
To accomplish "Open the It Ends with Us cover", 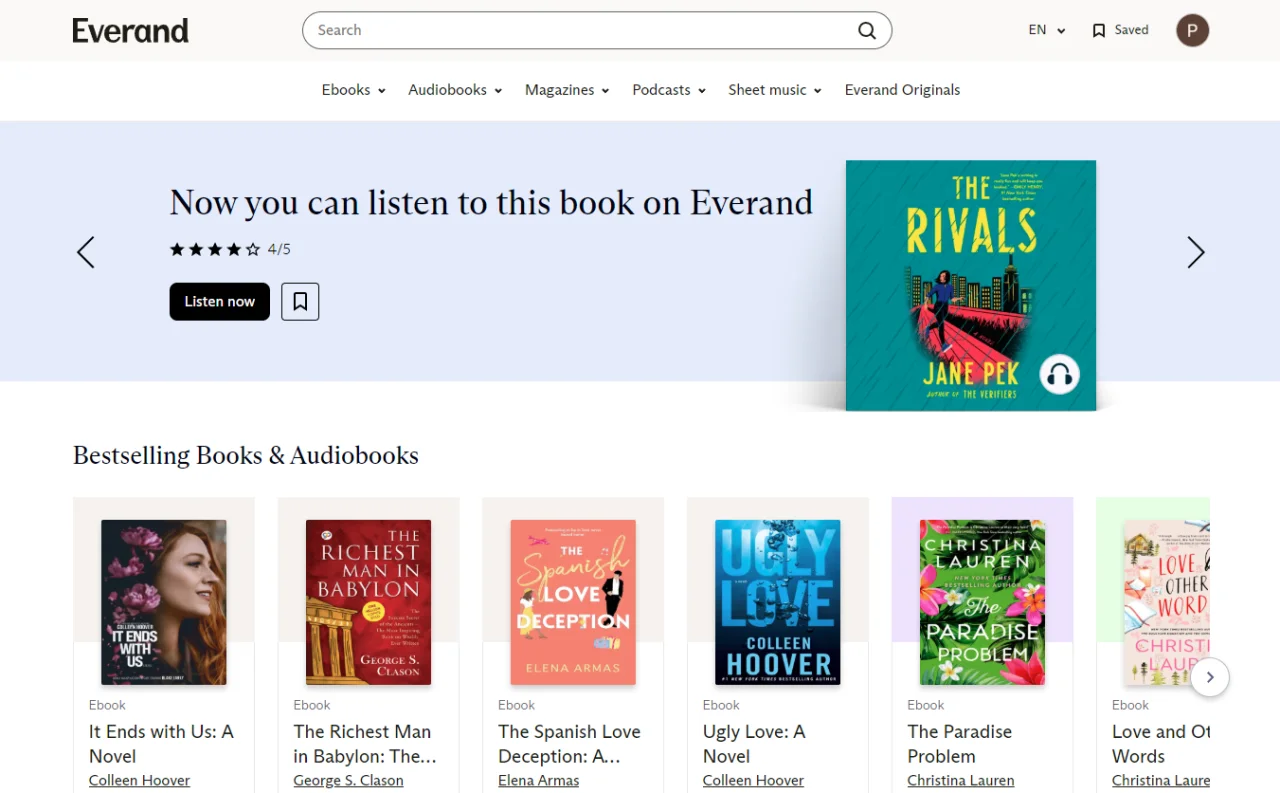I will click(164, 602).
